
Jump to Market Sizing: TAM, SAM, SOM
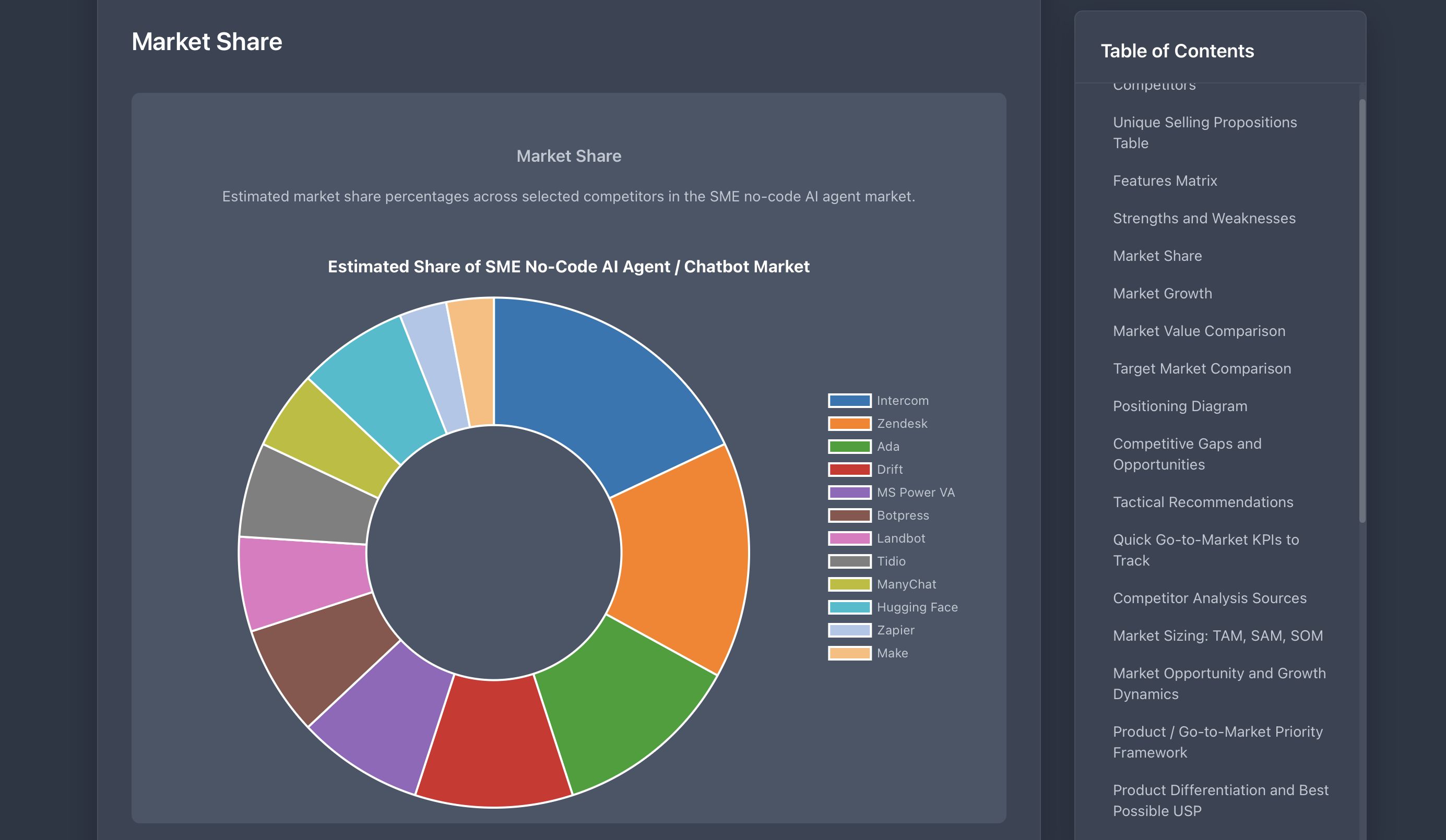pyautogui.click(x=1218, y=636)
